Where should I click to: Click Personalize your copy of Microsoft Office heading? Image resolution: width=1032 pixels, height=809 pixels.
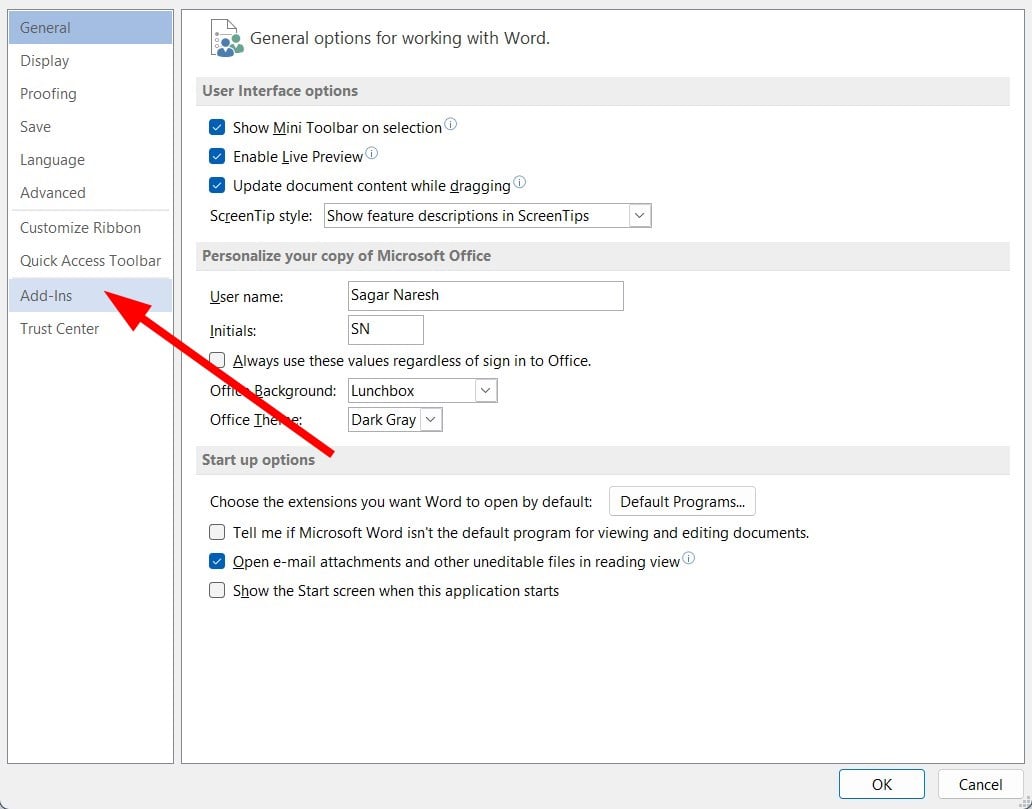[346, 256]
